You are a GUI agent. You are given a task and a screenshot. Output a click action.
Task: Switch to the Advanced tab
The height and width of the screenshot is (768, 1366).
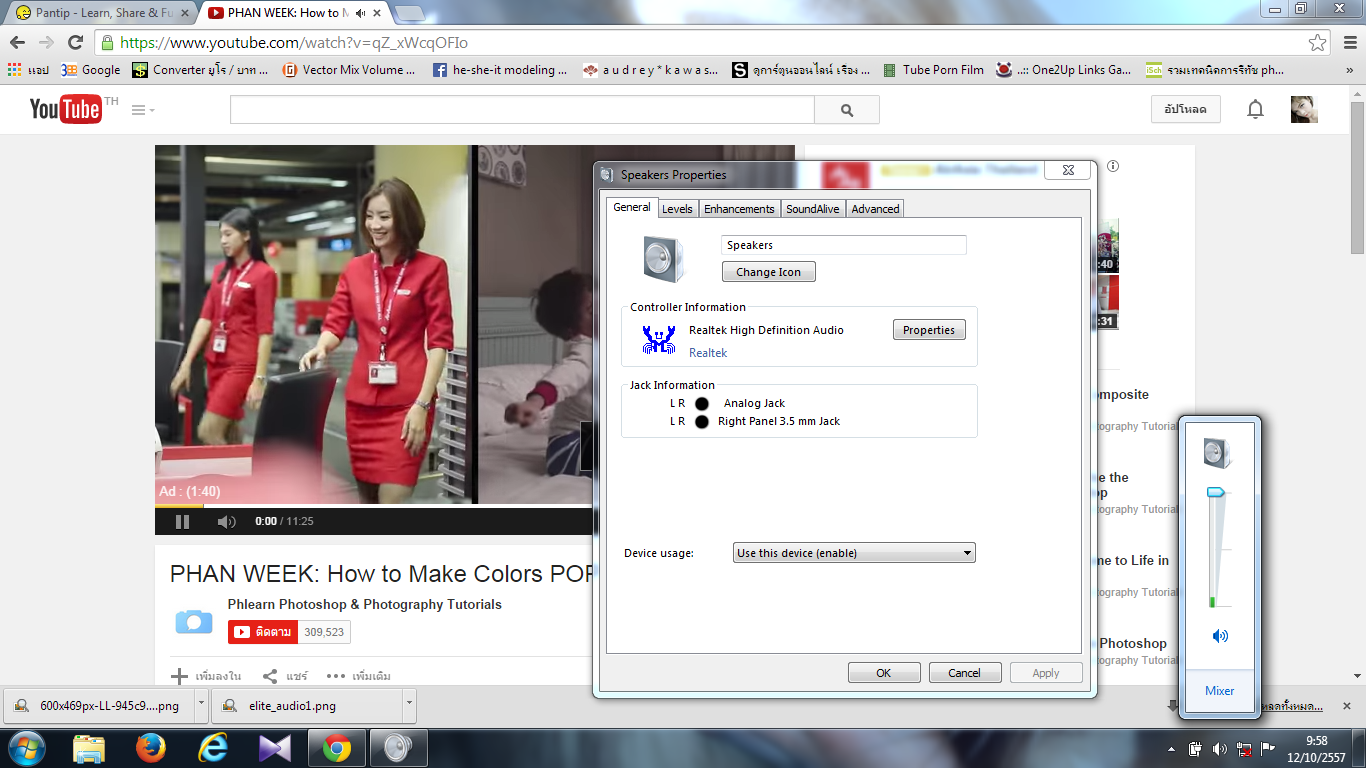click(875, 208)
